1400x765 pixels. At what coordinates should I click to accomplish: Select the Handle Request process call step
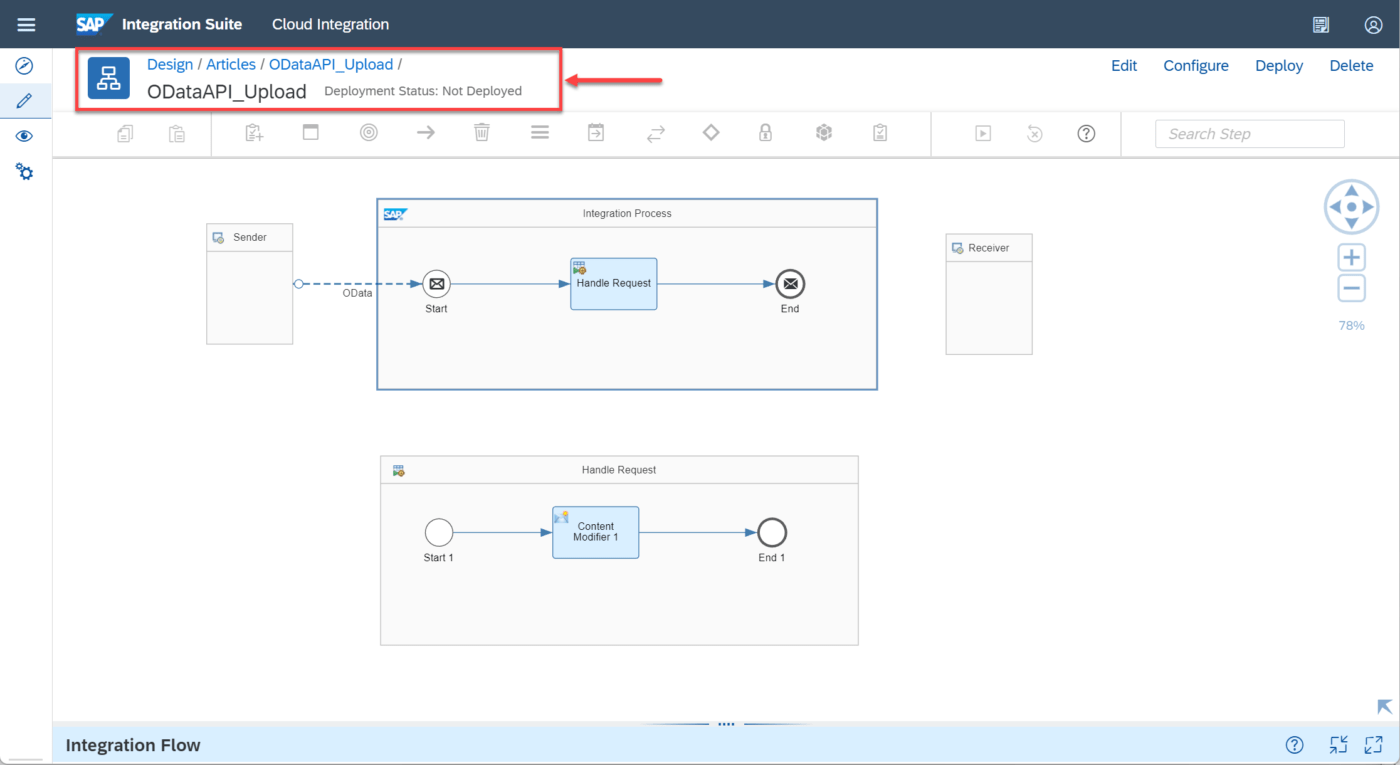614,284
